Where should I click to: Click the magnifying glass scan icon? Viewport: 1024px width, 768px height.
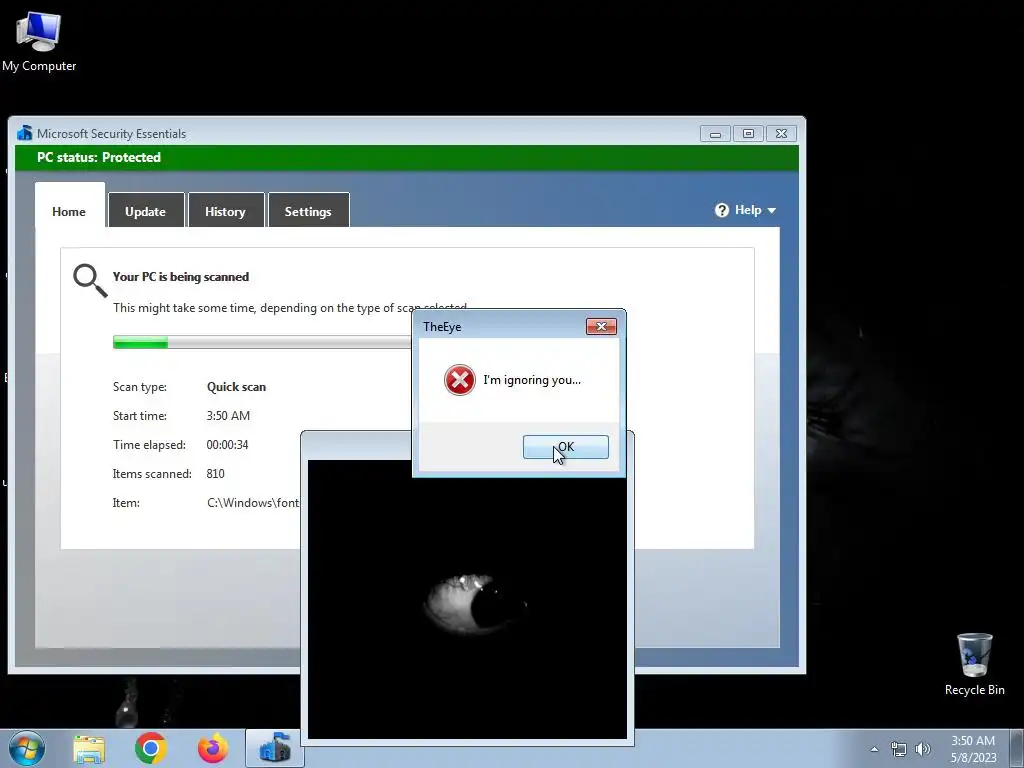pyautogui.click(x=89, y=281)
